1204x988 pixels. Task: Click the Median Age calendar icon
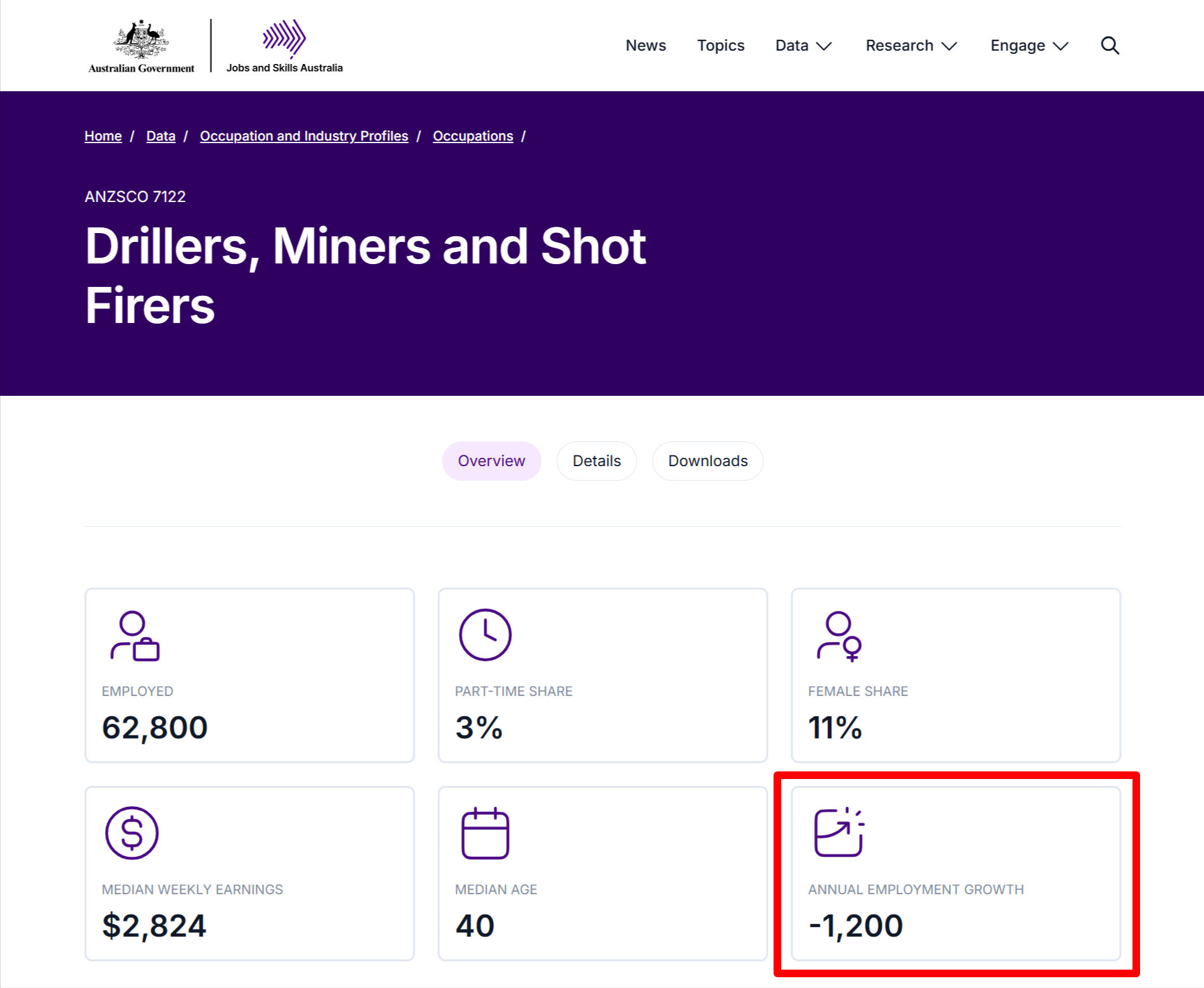click(485, 833)
